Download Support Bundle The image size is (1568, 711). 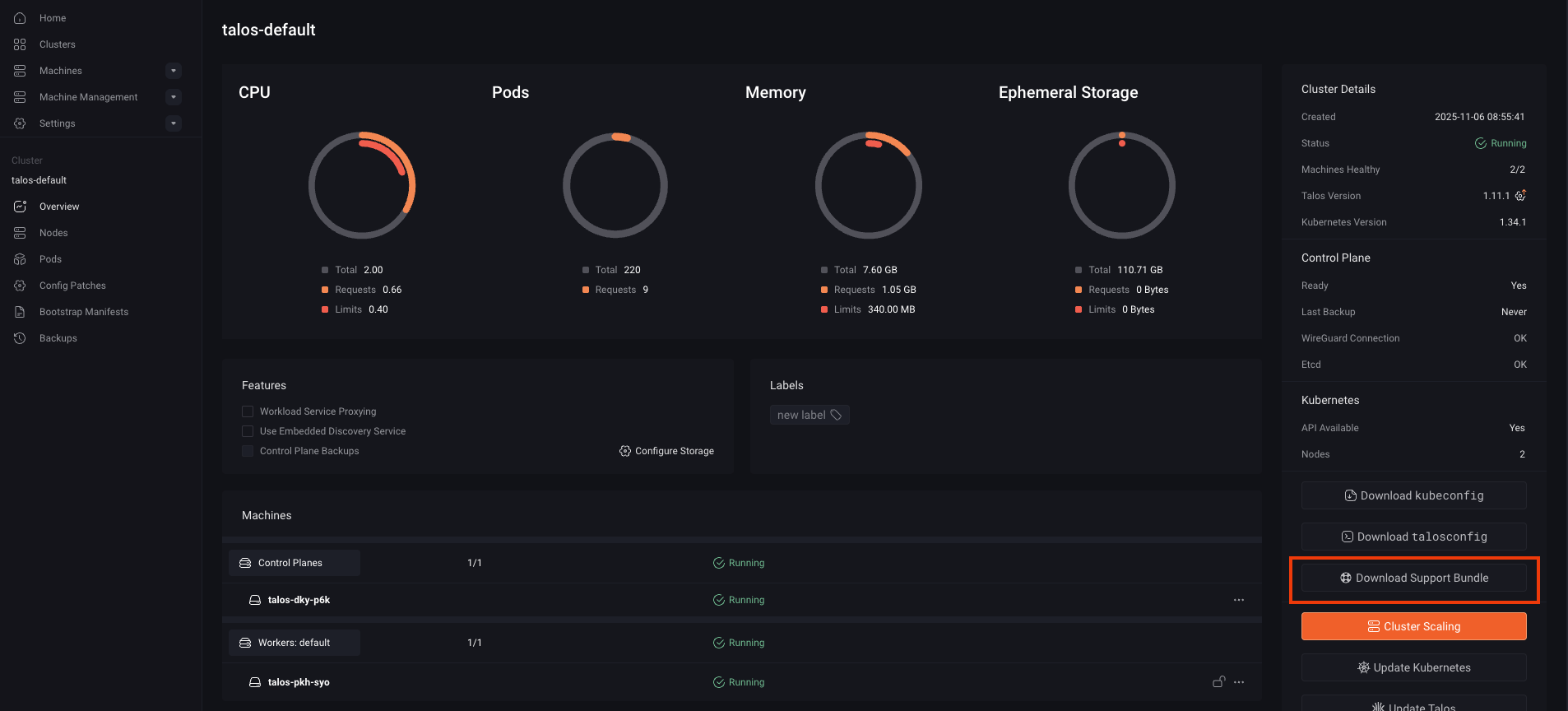click(1413, 578)
